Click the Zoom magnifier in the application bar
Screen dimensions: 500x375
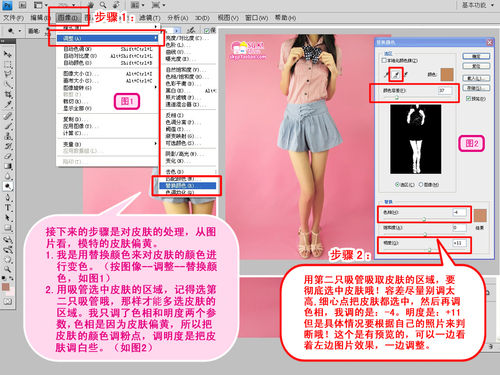point(103,5)
